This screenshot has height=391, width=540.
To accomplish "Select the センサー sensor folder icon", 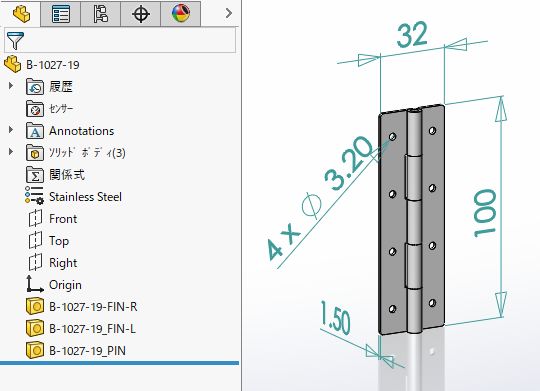I will [34, 109].
